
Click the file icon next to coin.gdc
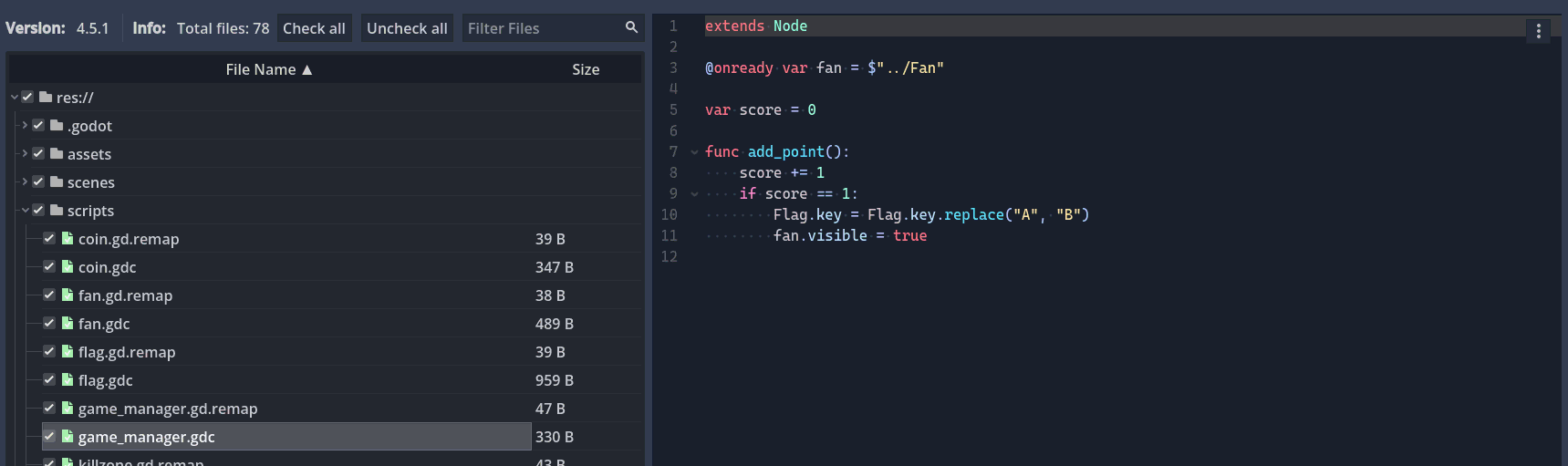pyautogui.click(x=67, y=267)
